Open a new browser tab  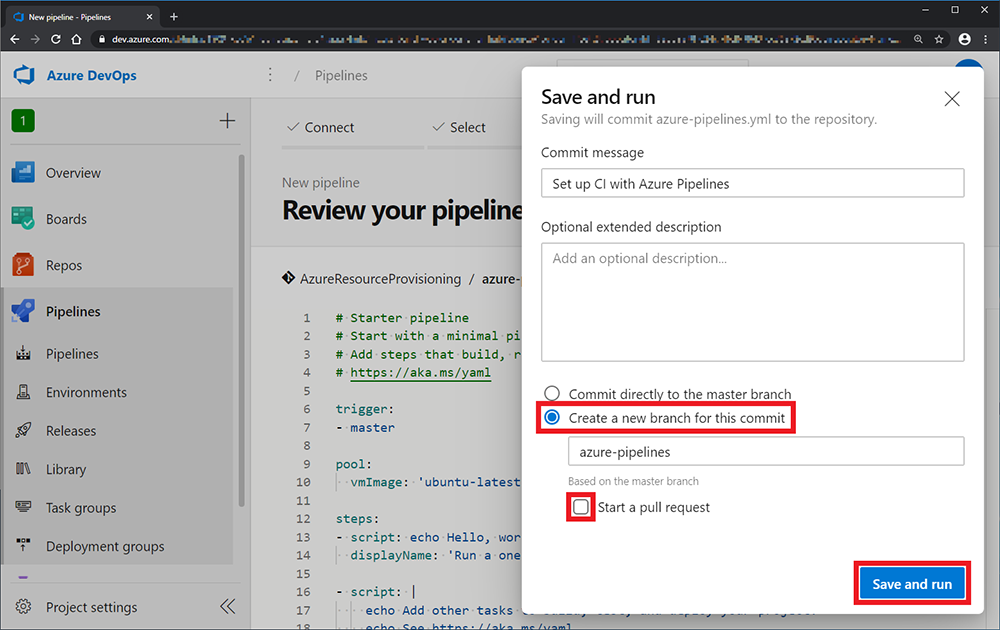pyautogui.click(x=173, y=17)
